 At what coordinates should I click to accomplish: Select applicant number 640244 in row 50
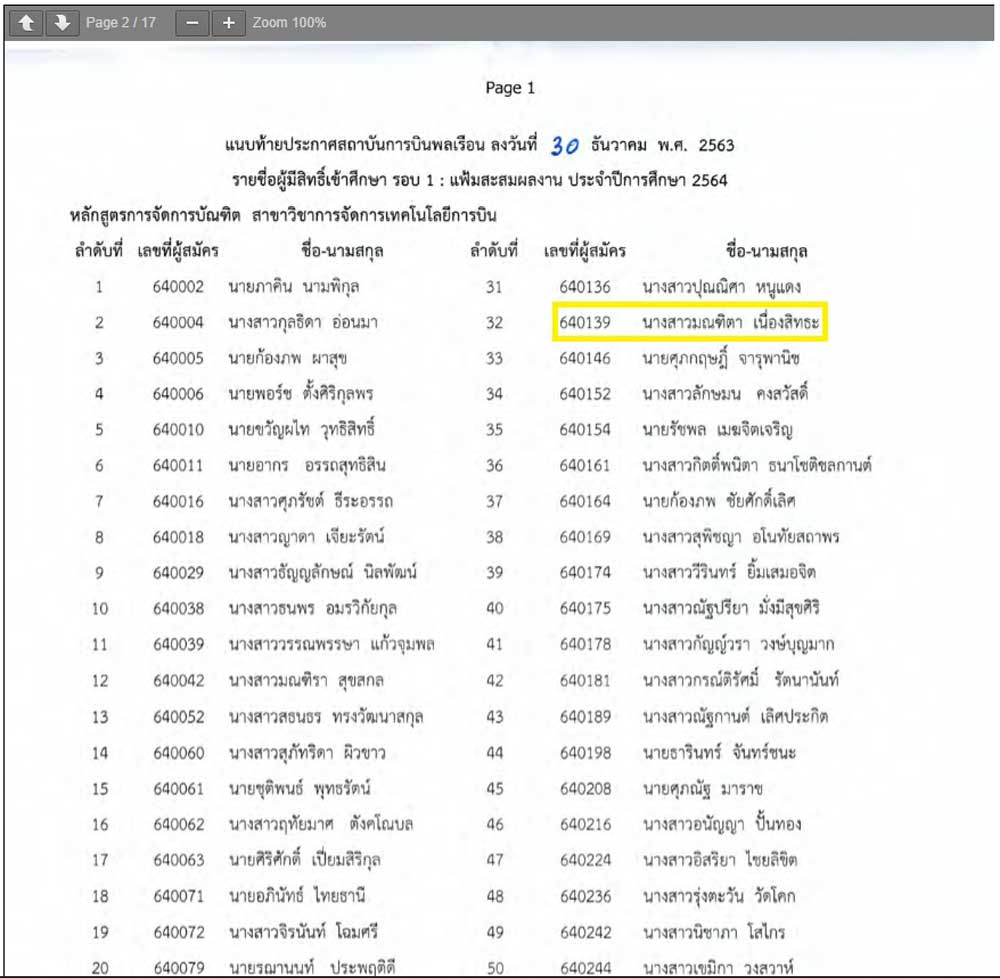pos(585,967)
